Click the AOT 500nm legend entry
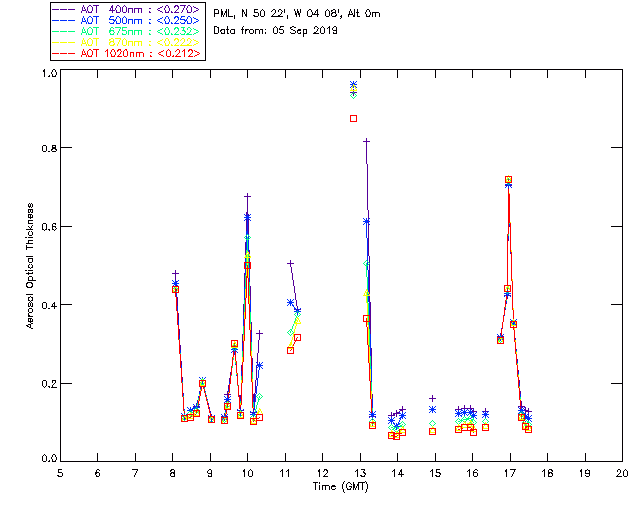This screenshot has width=640, height=512. pyautogui.click(x=127, y=20)
